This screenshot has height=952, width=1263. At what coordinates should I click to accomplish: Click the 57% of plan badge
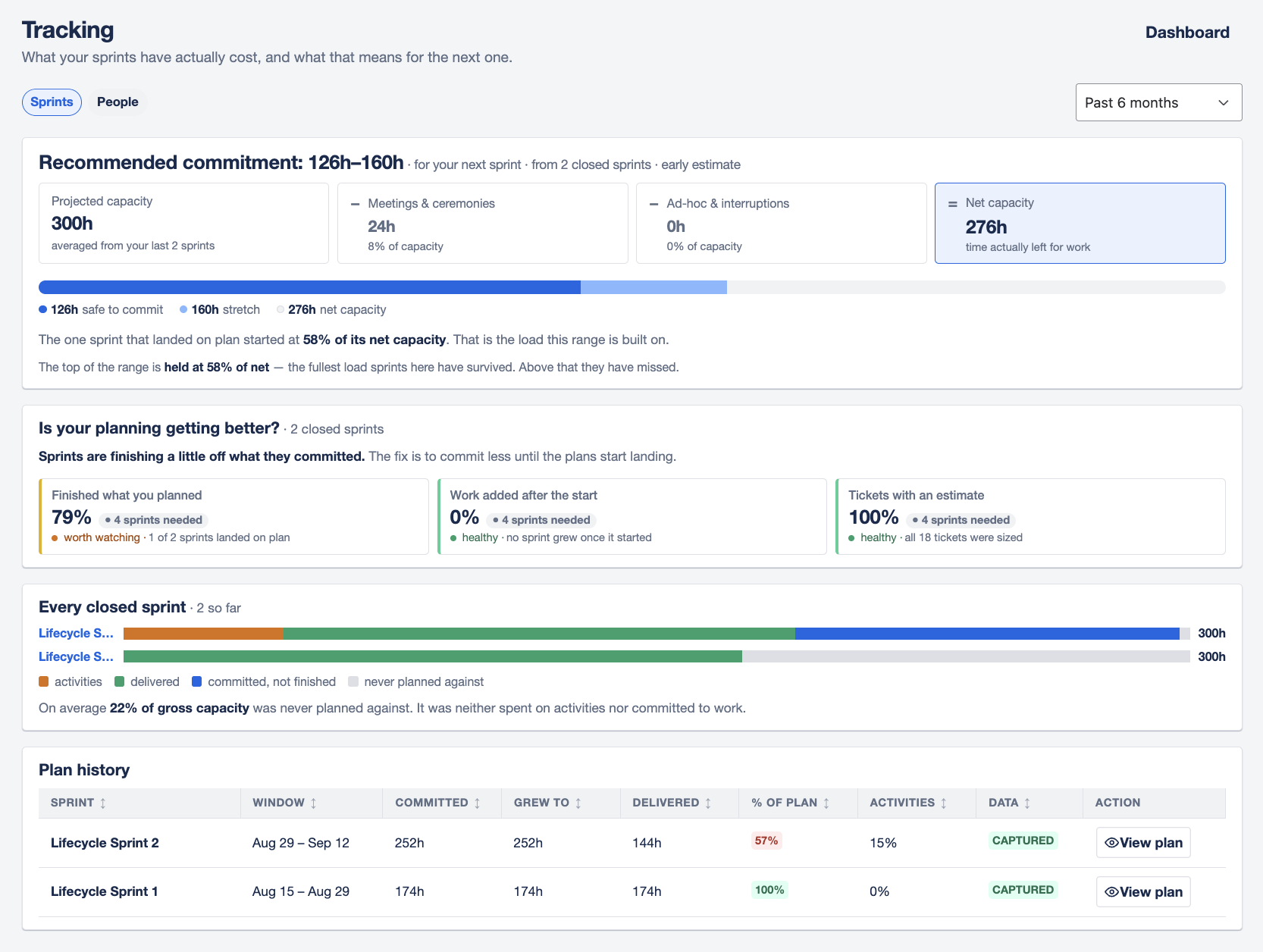[x=766, y=841]
